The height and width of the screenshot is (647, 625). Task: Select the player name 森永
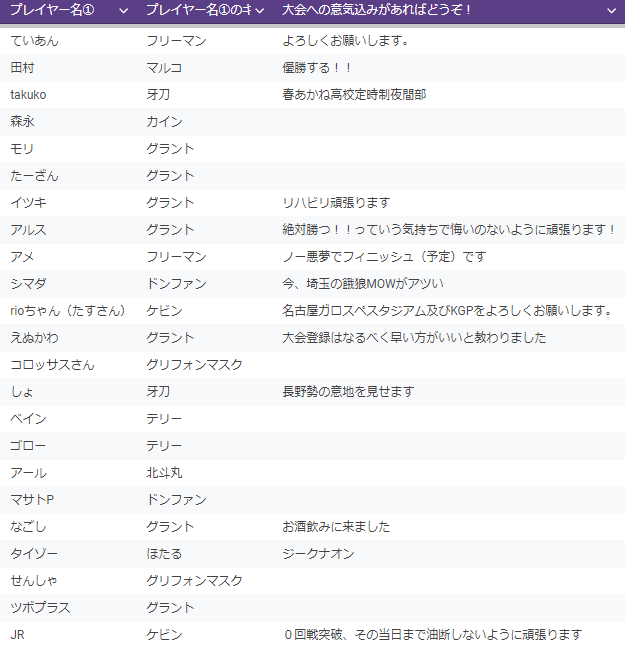tap(22, 122)
